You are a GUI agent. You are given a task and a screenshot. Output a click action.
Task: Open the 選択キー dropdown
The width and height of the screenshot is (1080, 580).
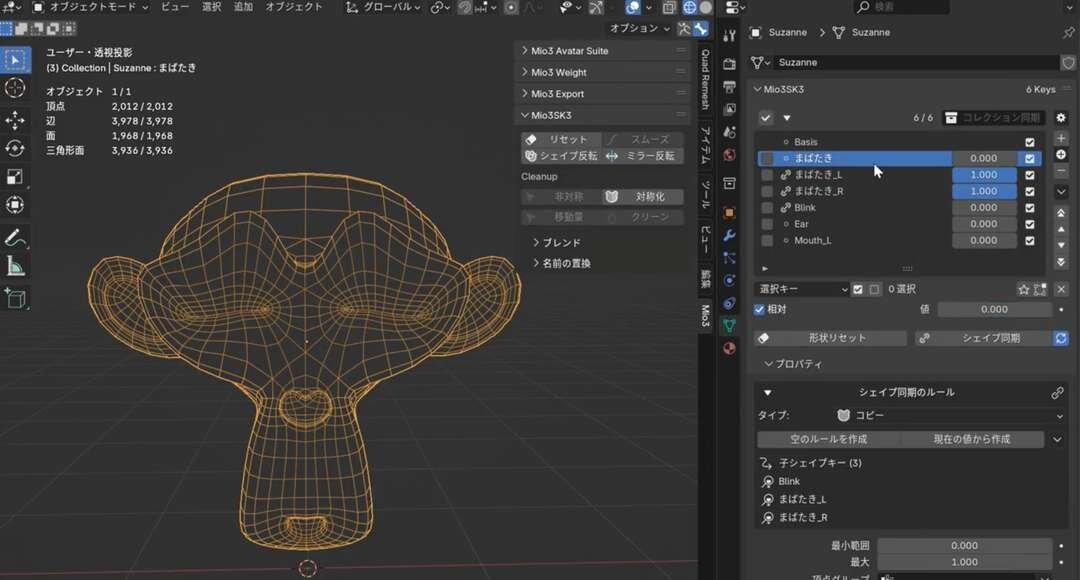pos(802,289)
